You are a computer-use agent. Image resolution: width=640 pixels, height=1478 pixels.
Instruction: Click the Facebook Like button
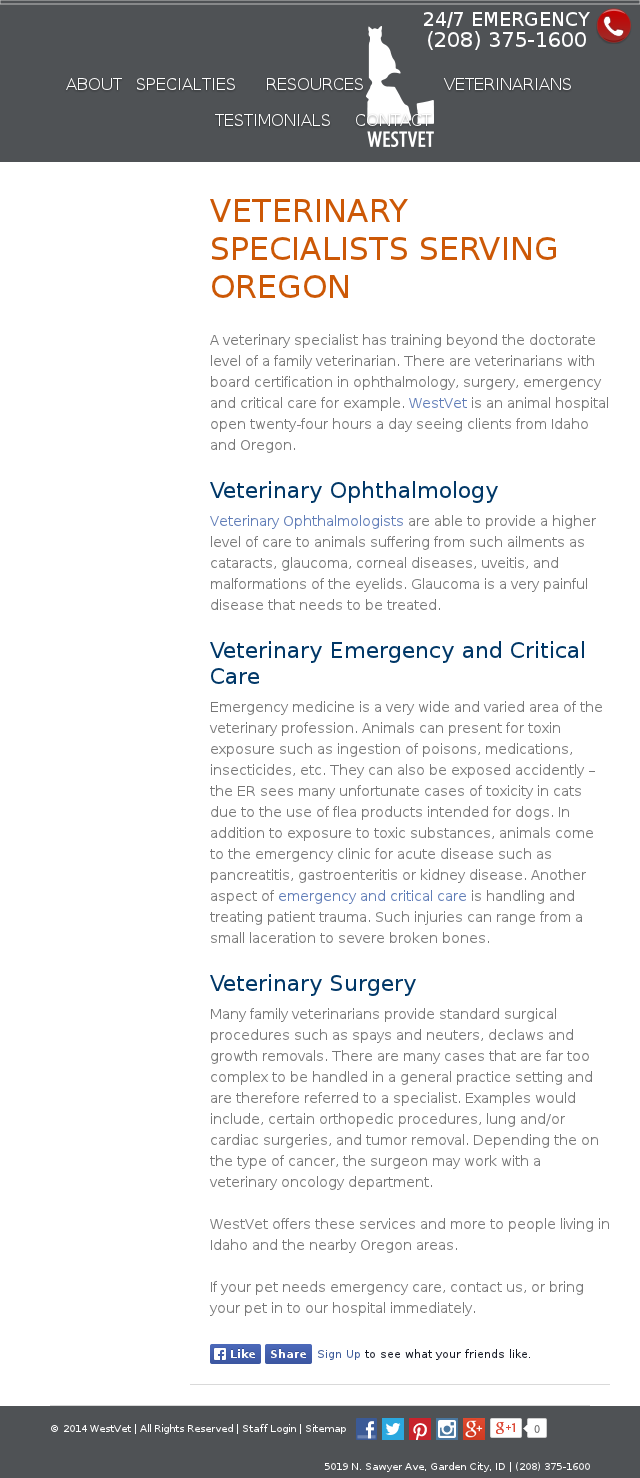pyautogui.click(x=235, y=1354)
